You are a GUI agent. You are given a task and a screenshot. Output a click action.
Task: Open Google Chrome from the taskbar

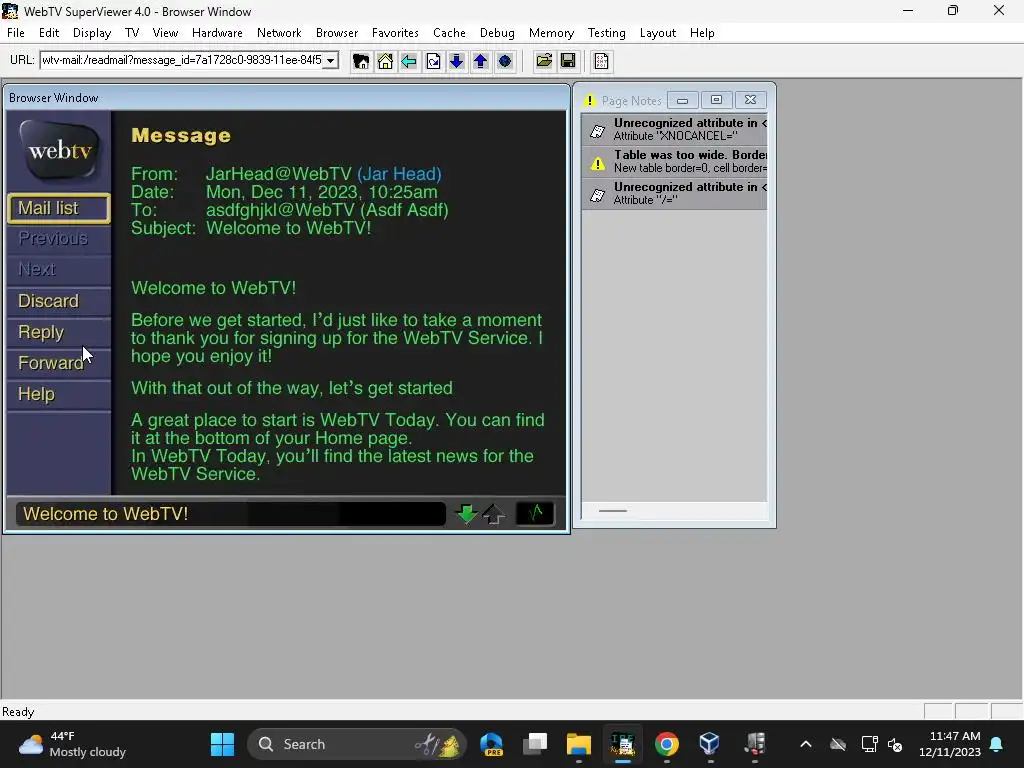667,744
